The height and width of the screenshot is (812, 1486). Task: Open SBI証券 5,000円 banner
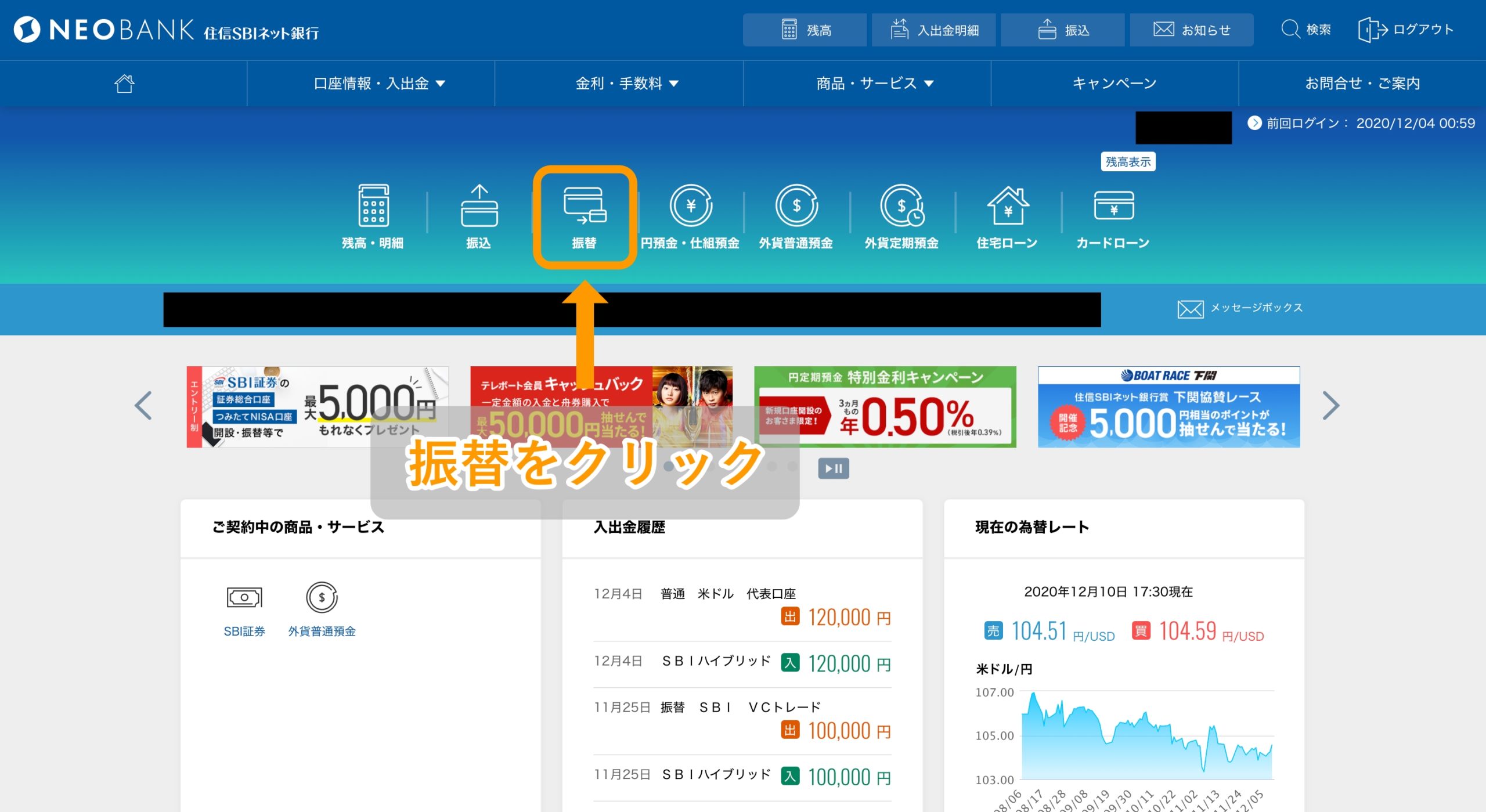317,407
